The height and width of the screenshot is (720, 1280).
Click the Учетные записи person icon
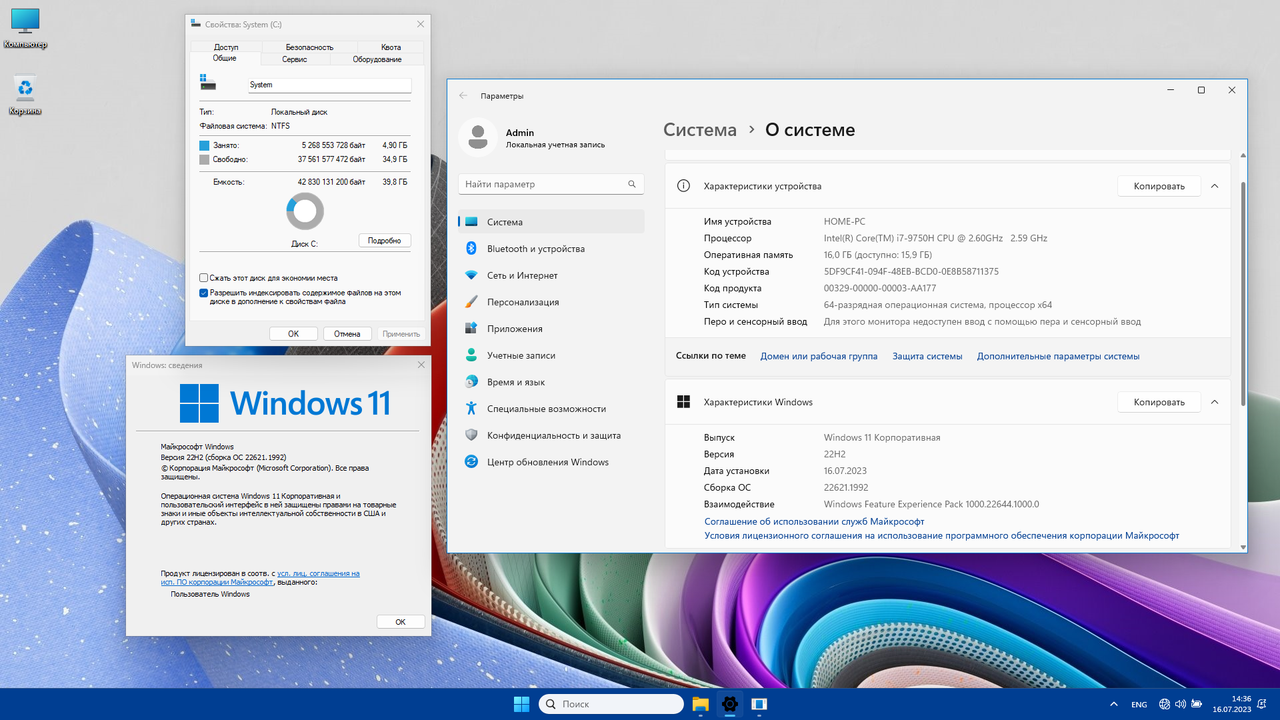[471, 355]
